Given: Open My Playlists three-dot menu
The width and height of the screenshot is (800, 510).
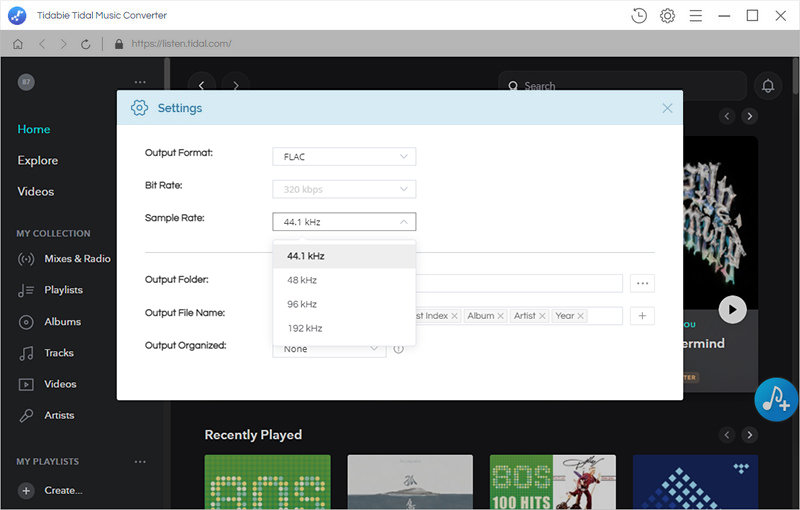Looking at the screenshot, I should click(x=140, y=462).
